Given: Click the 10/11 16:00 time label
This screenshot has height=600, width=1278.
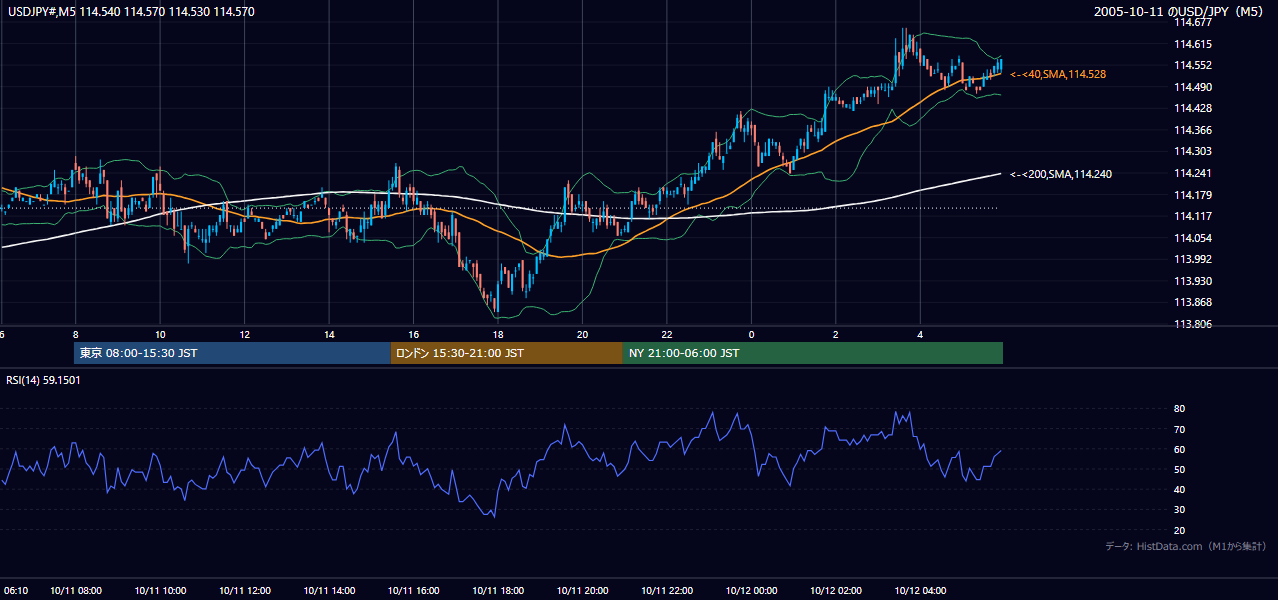Looking at the screenshot, I should (414, 590).
